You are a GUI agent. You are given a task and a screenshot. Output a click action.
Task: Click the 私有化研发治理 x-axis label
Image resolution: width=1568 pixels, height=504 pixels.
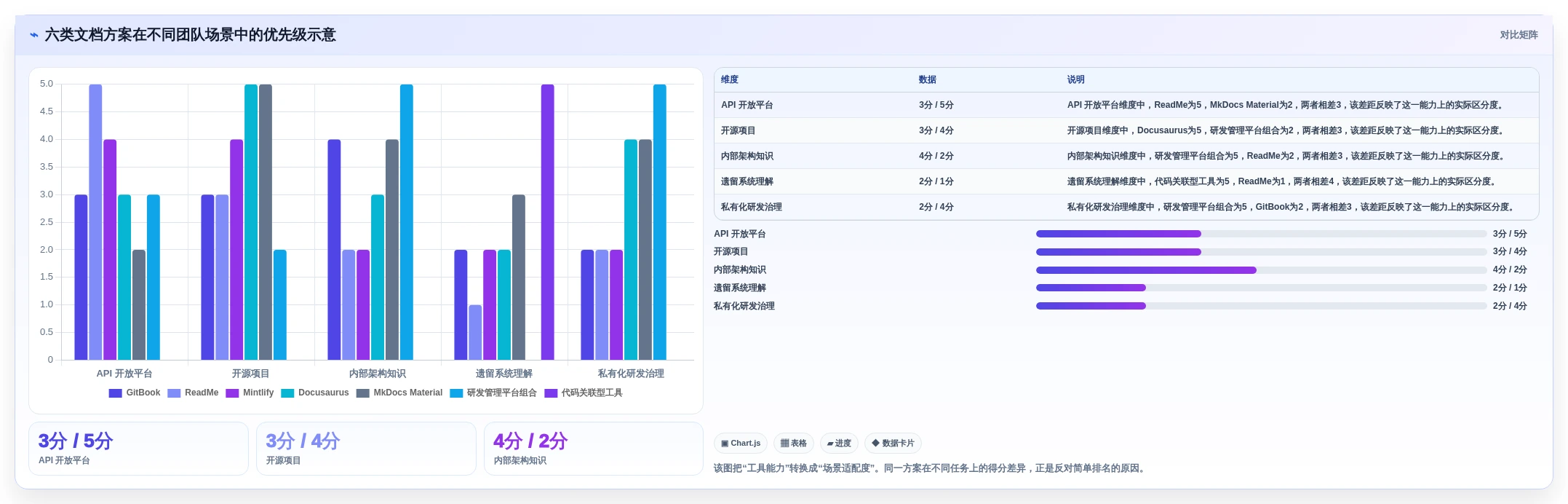pyautogui.click(x=631, y=374)
